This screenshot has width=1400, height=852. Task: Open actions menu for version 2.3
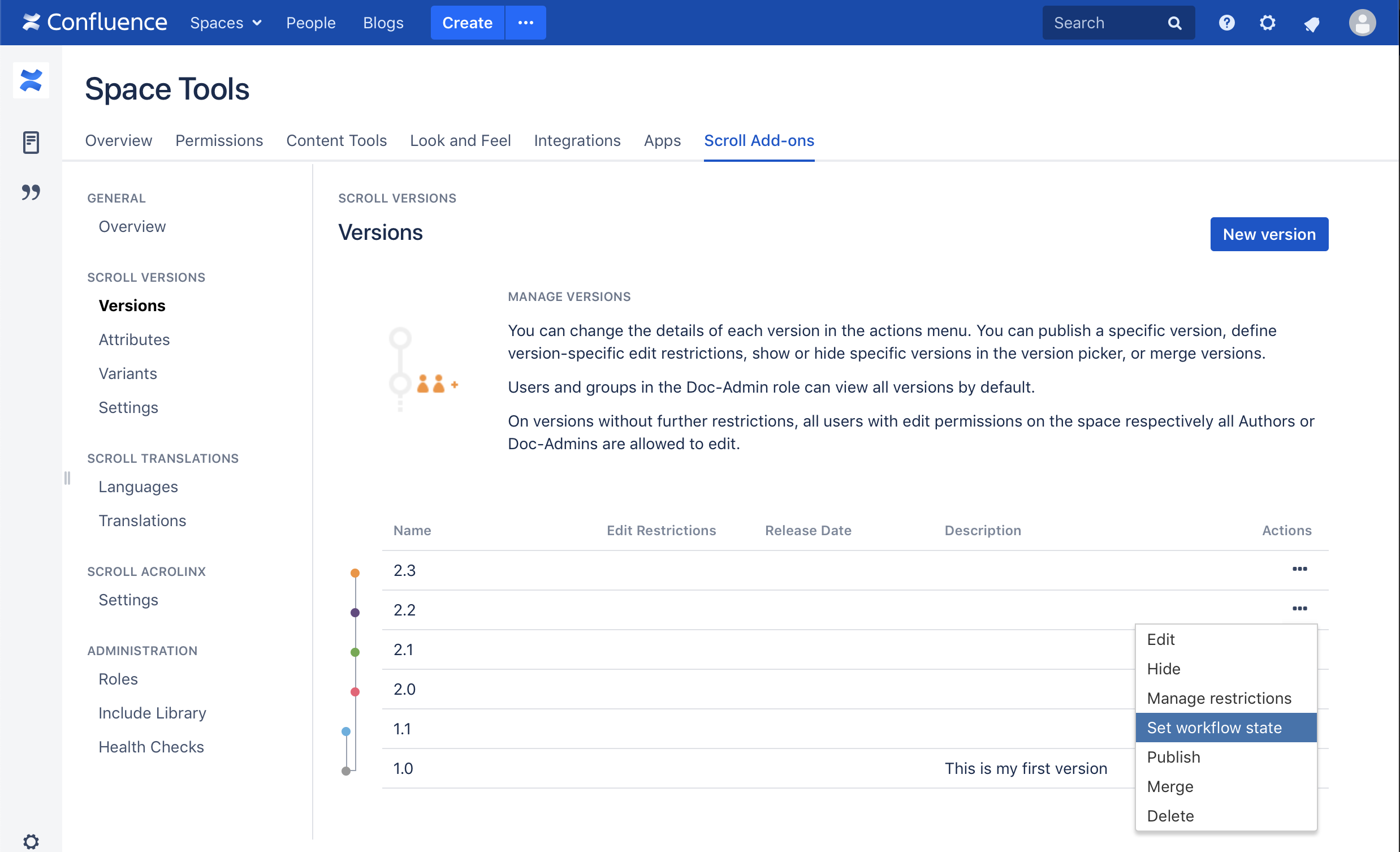pyautogui.click(x=1299, y=569)
